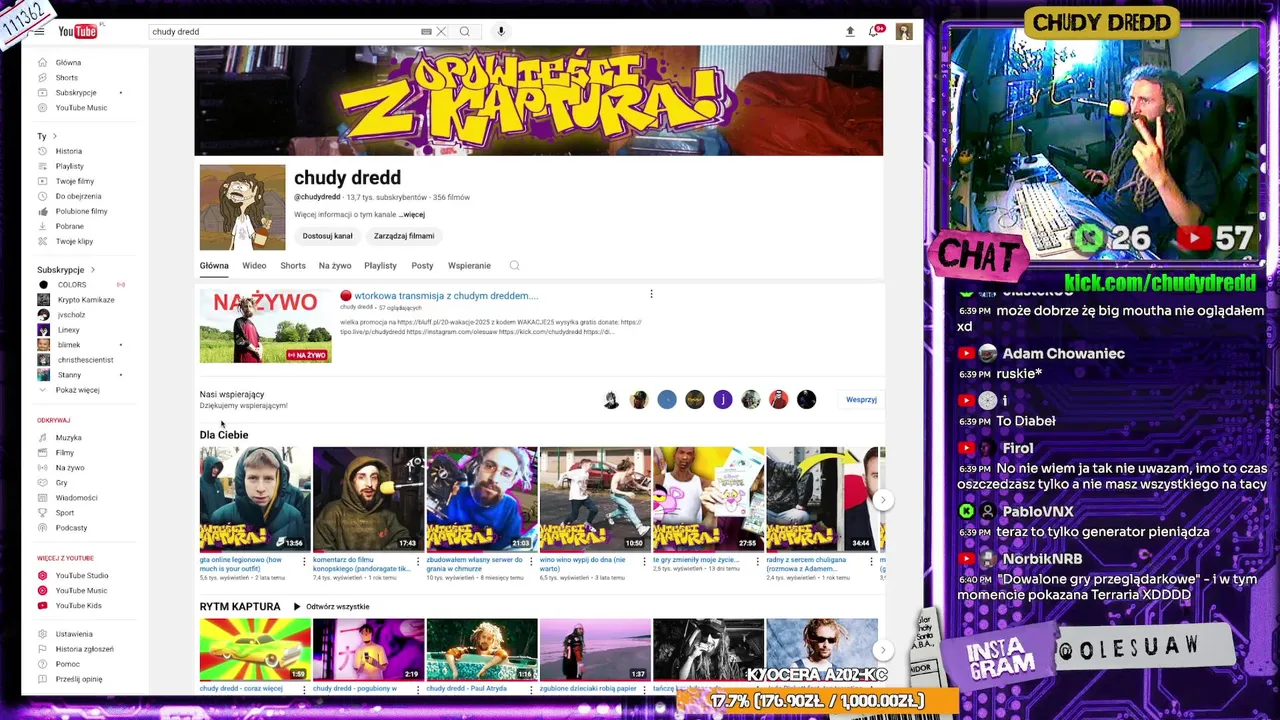Viewport: 1280px width, 720px height.
Task: Open notifications bell
Action: (x=874, y=32)
